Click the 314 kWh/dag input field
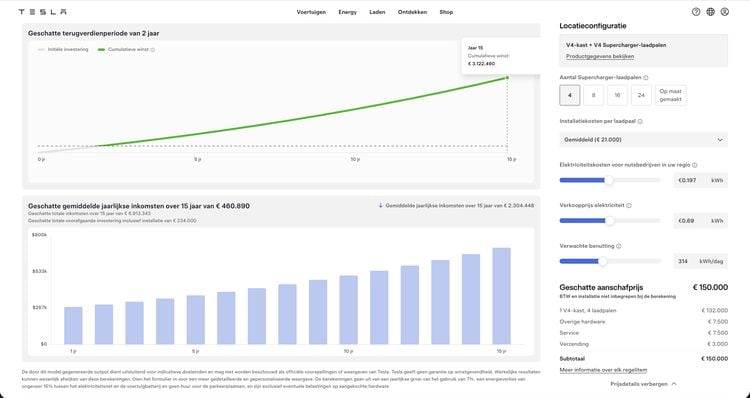The image size is (750, 398). [x=701, y=261]
